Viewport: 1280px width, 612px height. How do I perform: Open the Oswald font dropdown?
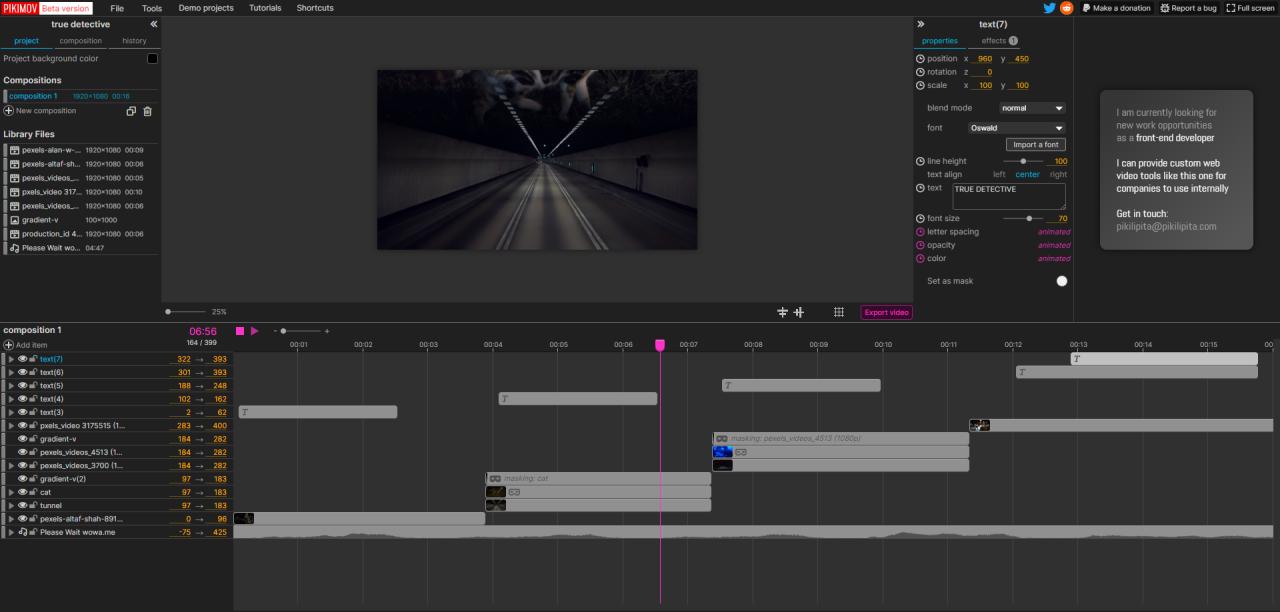coord(1016,128)
